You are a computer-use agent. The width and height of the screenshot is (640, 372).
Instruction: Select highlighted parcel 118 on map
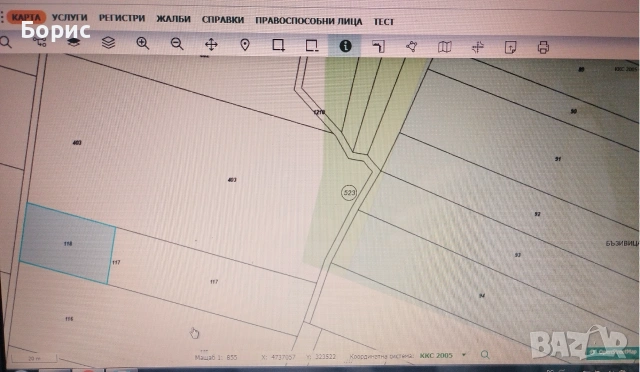[x=68, y=243]
